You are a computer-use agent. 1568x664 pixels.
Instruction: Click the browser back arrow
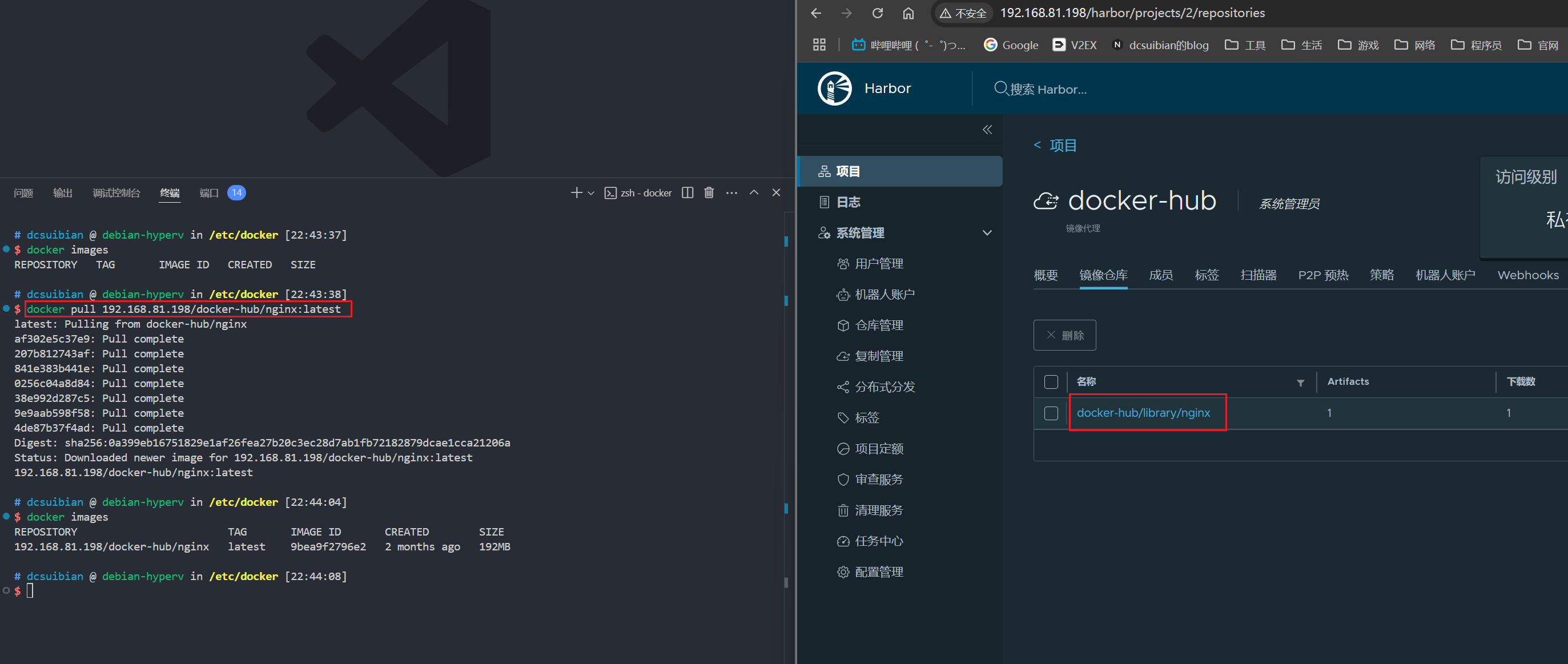coord(816,13)
